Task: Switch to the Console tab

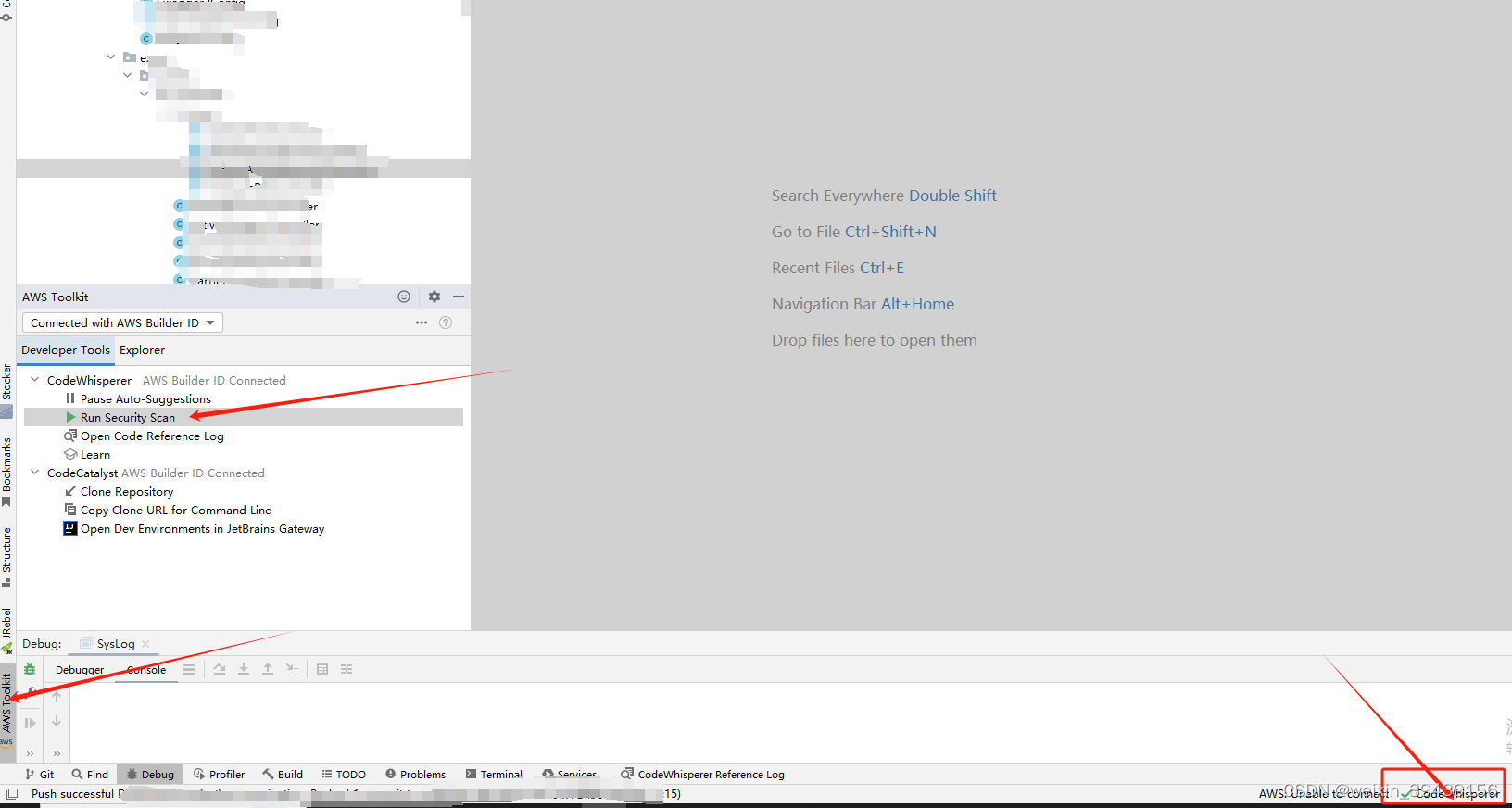Action: pyautogui.click(x=146, y=670)
